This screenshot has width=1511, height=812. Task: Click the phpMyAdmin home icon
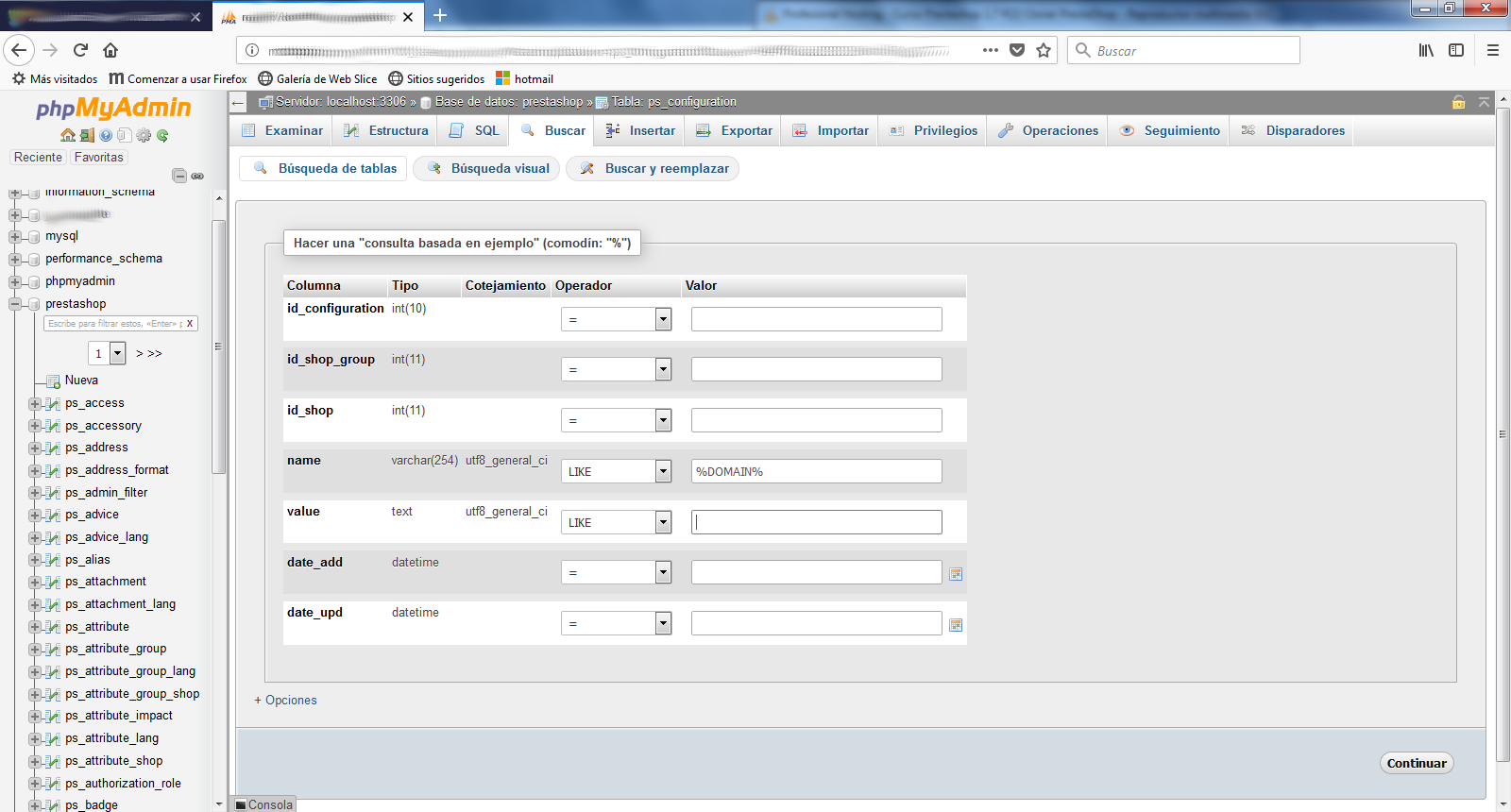pyautogui.click(x=67, y=136)
